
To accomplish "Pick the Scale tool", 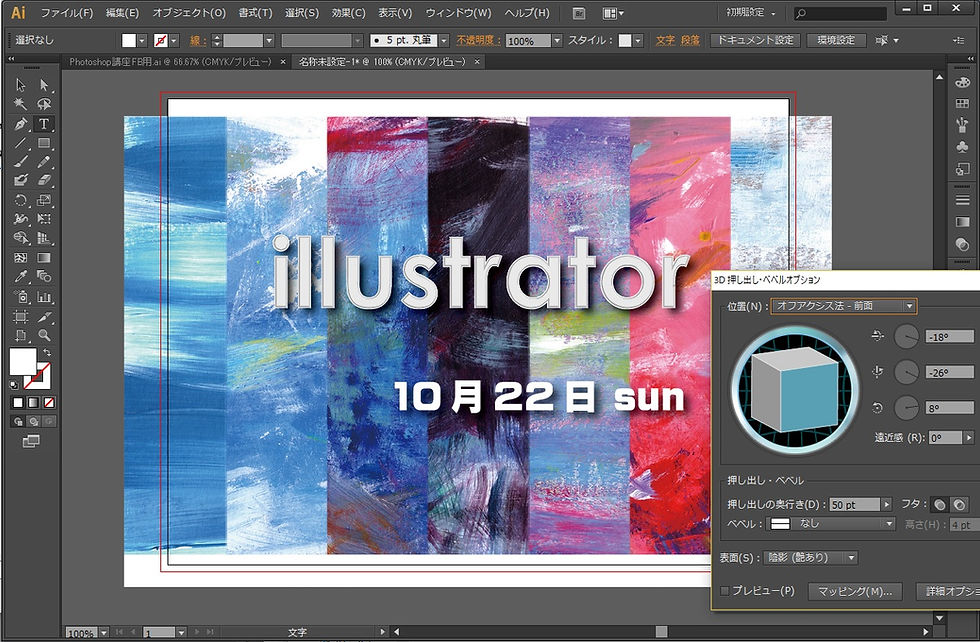I will [44, 200].
